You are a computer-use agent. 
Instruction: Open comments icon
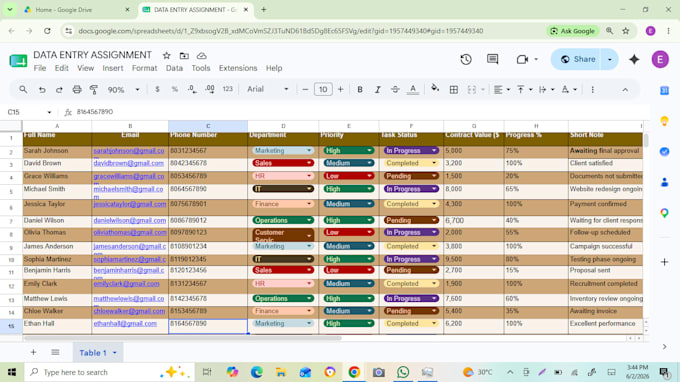tap(492, 59)
